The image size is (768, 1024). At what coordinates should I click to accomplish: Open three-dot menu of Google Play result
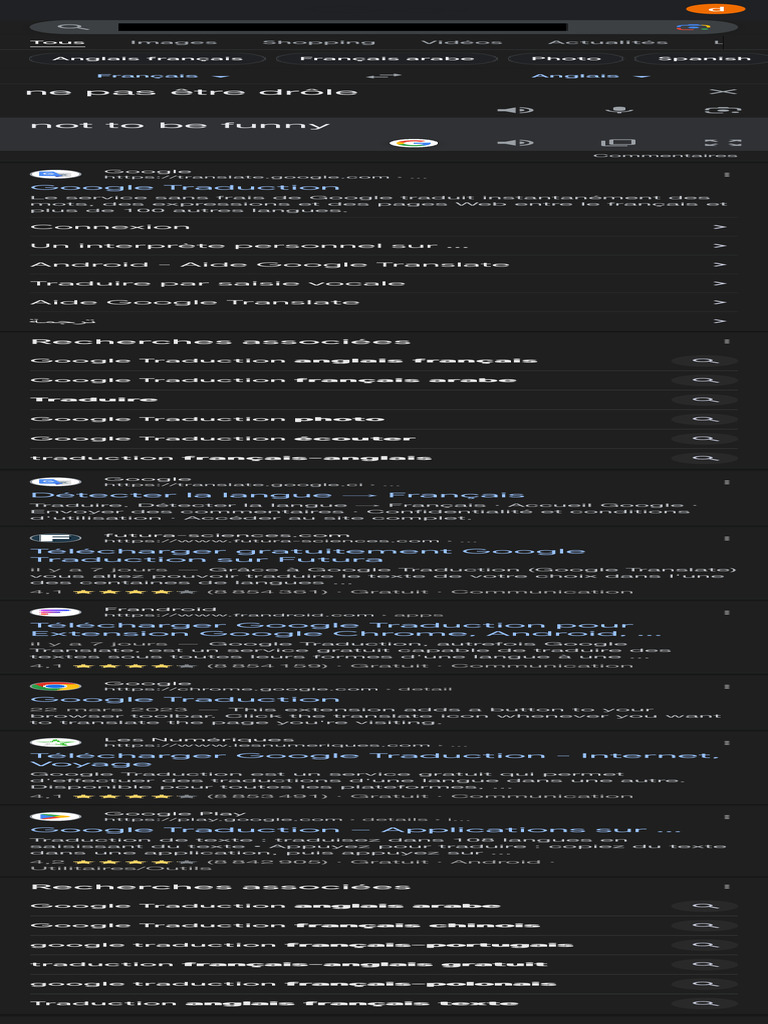click(x=727, y=818)
